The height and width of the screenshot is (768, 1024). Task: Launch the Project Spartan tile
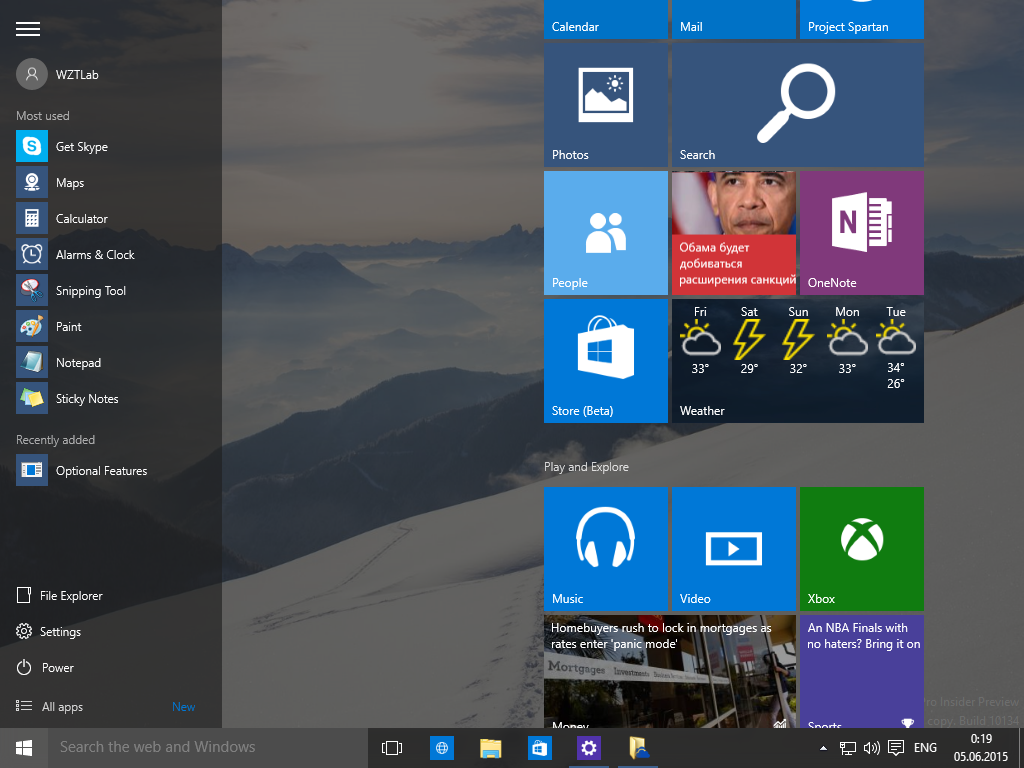click(x=862, y=20)
